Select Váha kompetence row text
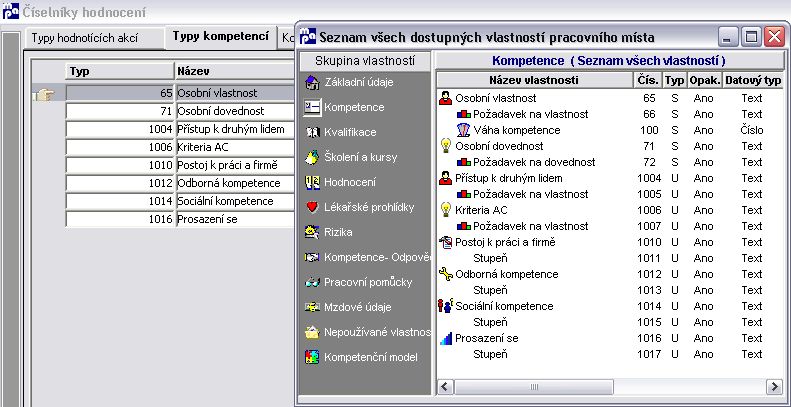The width and height of the screenshot is (791, 407). [517, 130]
